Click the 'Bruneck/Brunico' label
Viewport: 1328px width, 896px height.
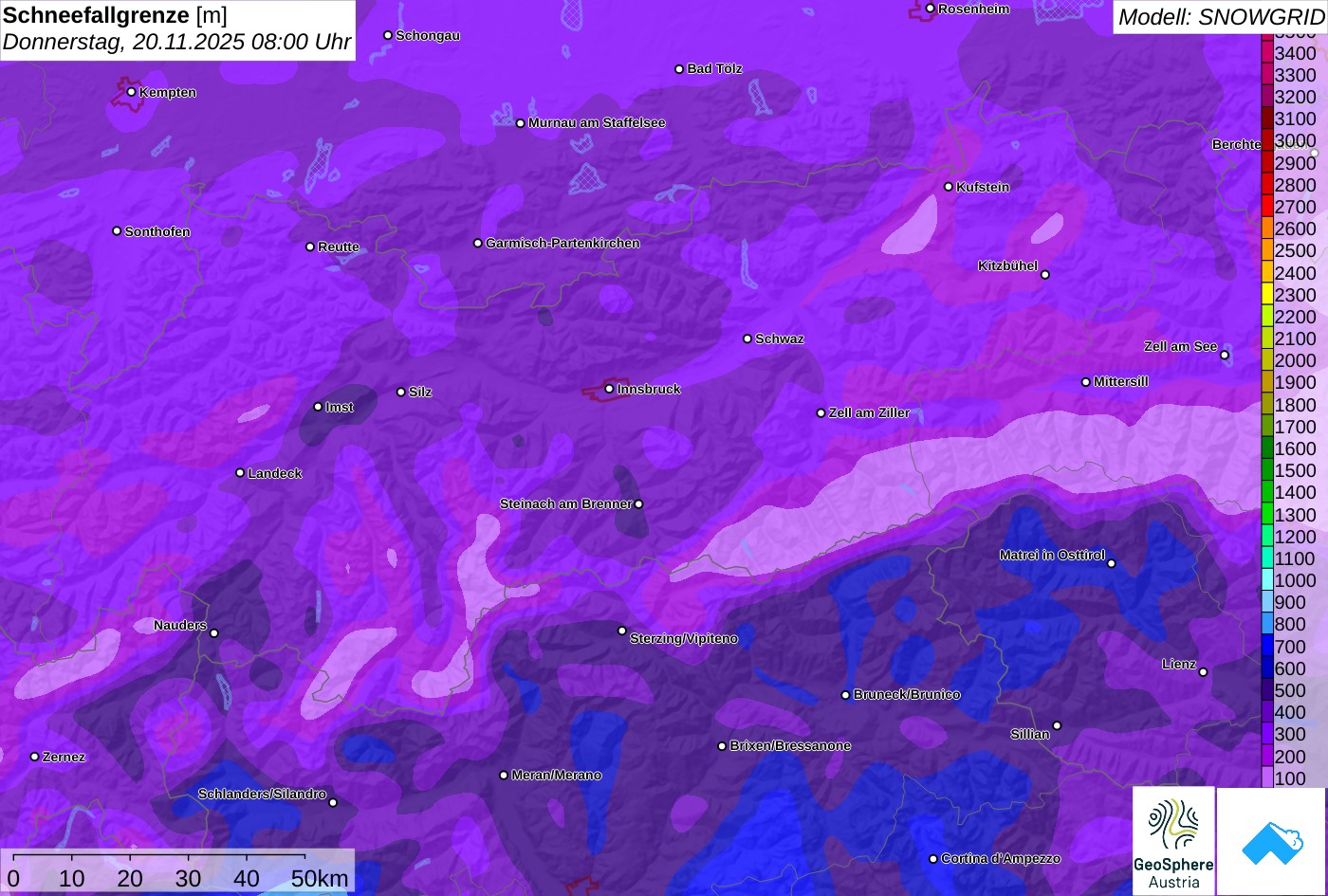pyautogui.click(x=907, y=695)
